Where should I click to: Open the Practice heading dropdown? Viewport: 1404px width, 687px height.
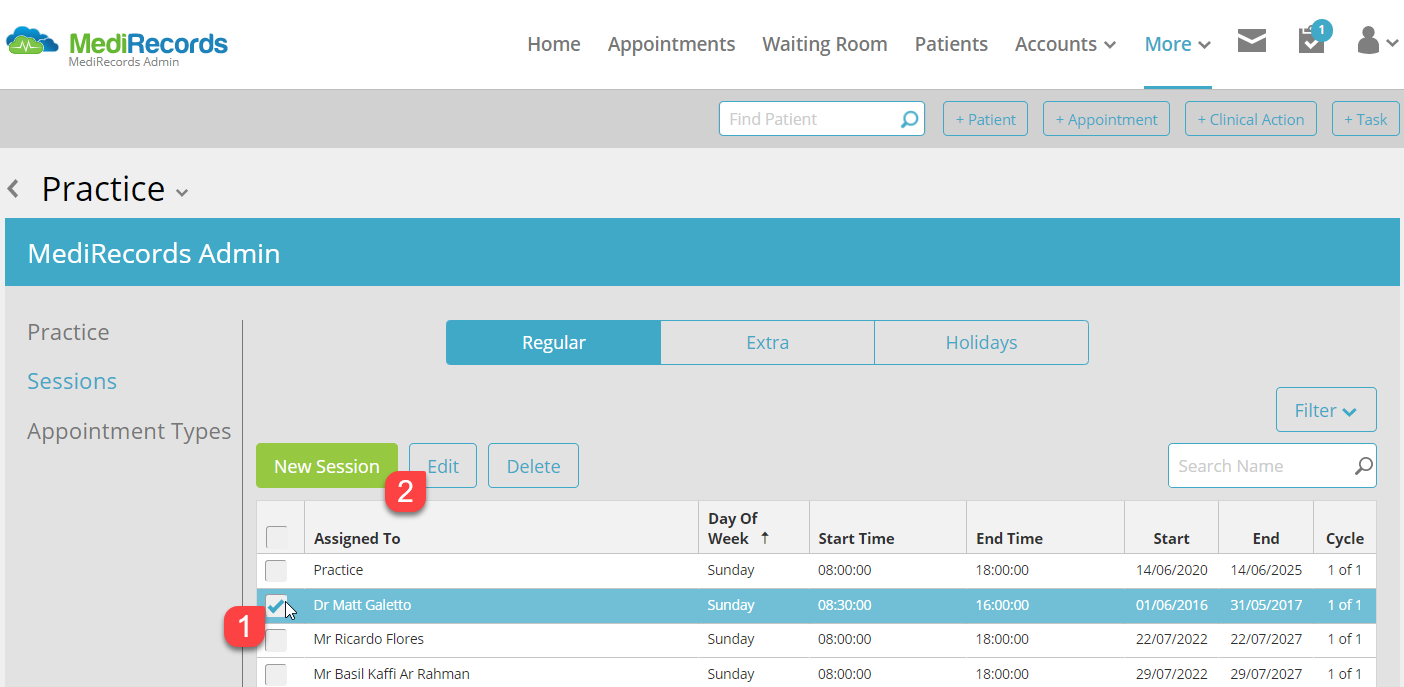(x=181, y=192)
